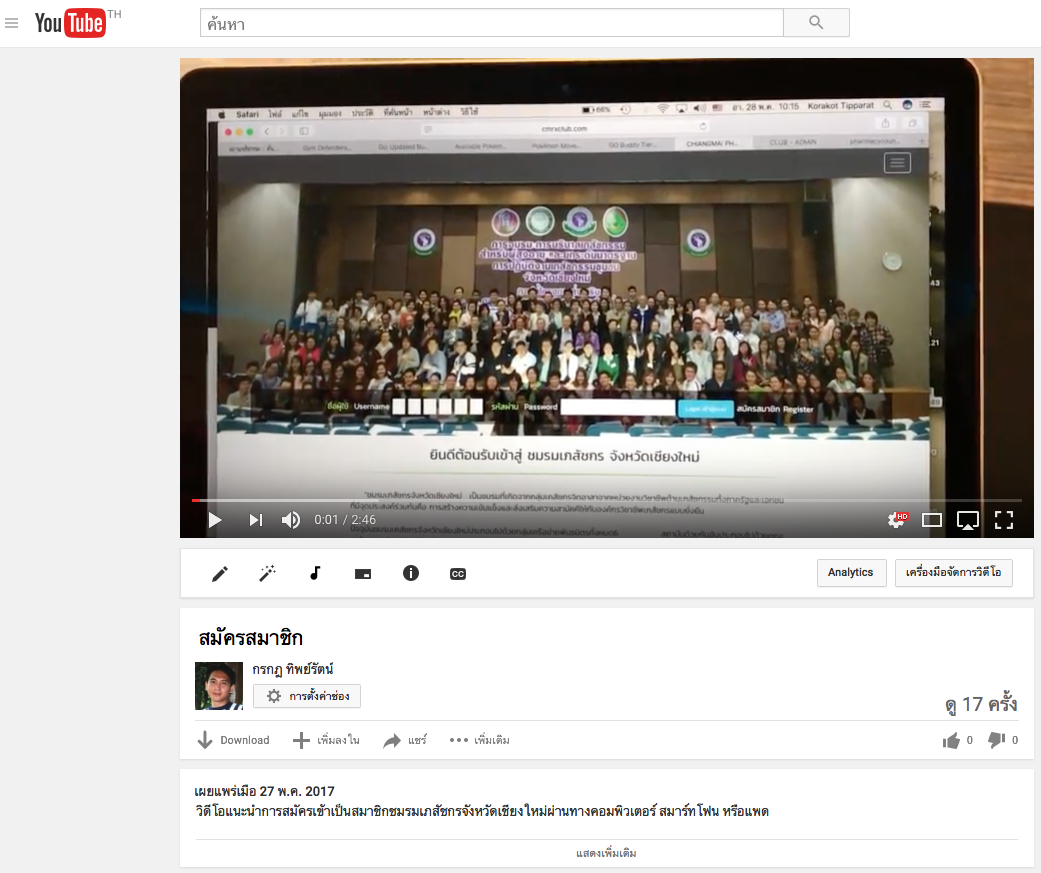
Task: Go to the YouTube home logo
Action: (71, 23)
